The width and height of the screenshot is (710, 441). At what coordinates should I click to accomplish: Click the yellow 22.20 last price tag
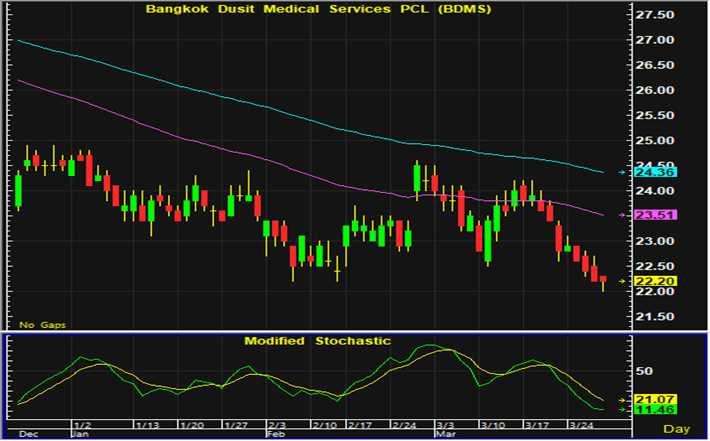pyautogui.click(x=655, y=281)
